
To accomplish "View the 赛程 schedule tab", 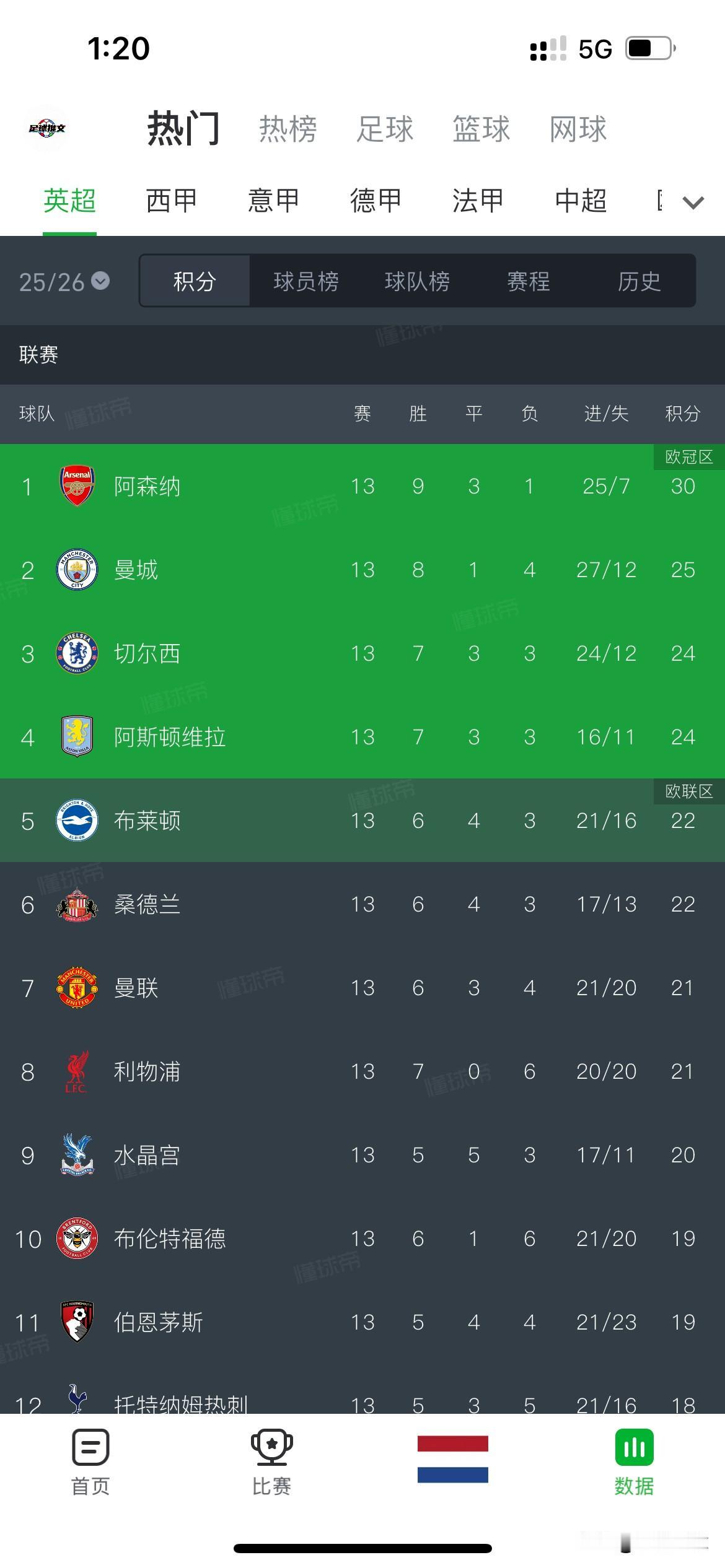I will click(x=530, y=282).
